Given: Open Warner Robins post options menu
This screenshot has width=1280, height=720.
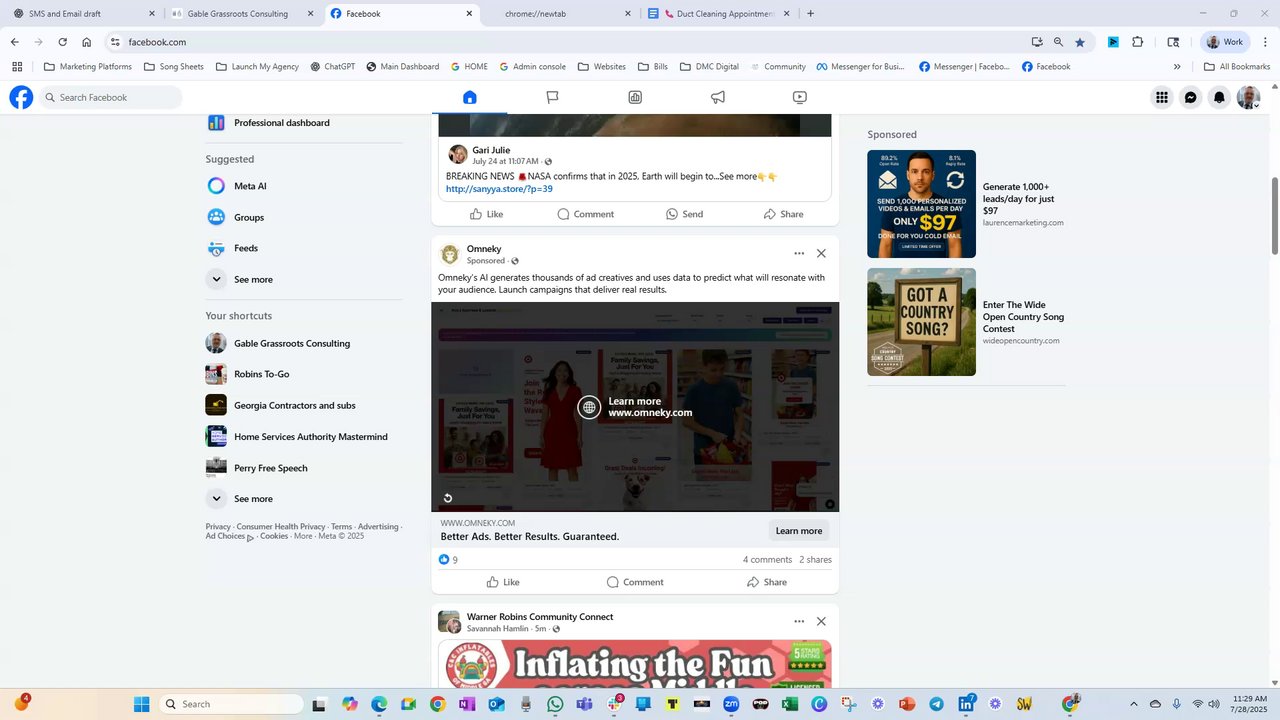Looking at the screenshot, I should click(799, 621).
